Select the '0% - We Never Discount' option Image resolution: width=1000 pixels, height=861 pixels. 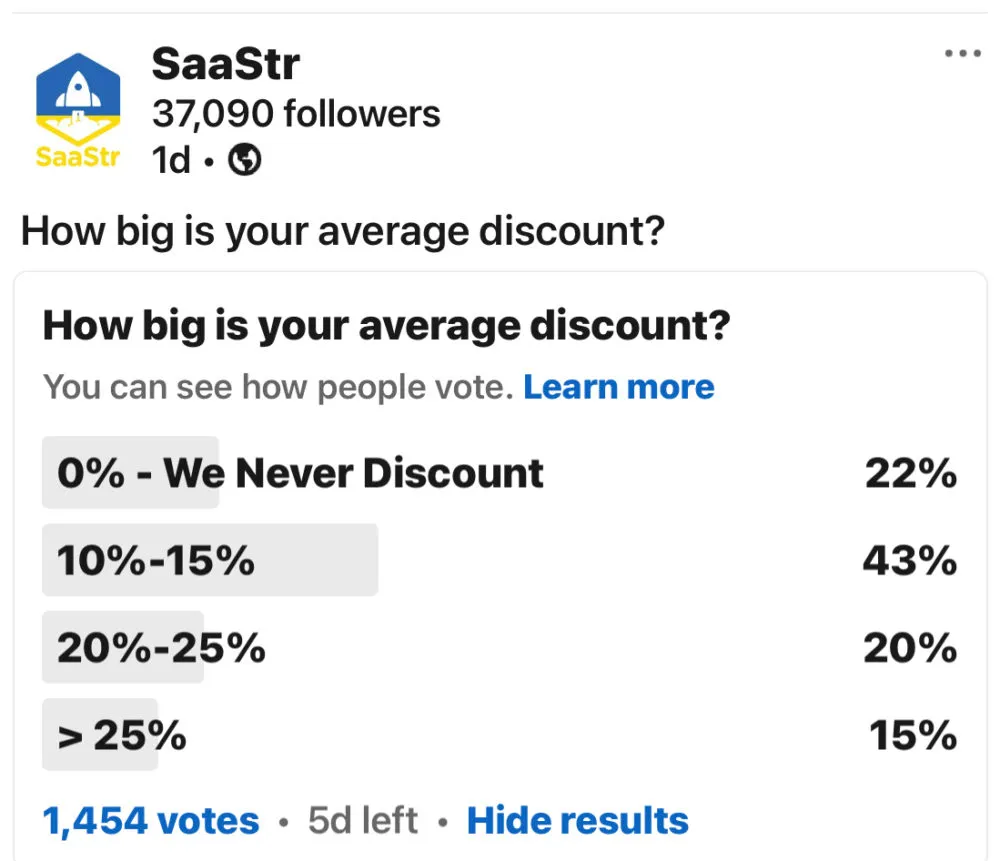pyautogui.click(x=300, y=473)
